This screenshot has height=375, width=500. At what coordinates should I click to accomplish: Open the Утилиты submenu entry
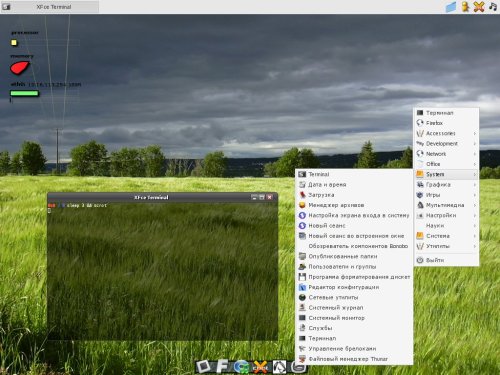pos(446,246)
